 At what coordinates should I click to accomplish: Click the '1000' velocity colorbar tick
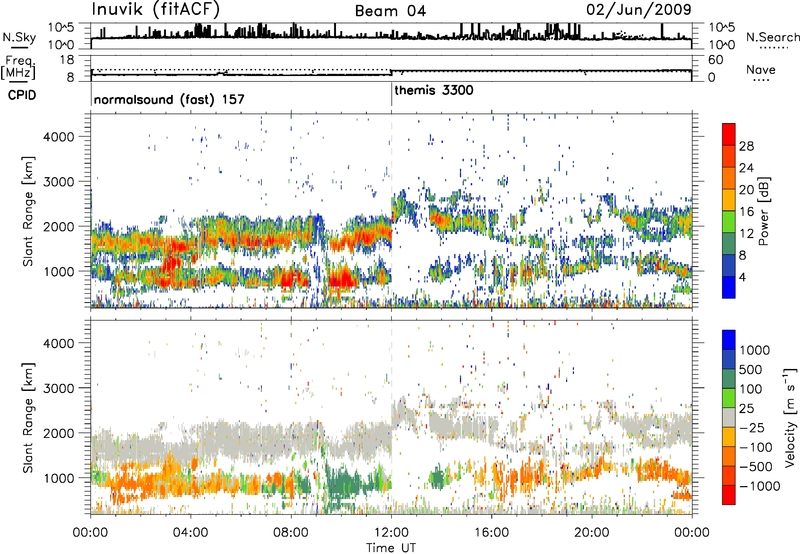tap(754, 350)
